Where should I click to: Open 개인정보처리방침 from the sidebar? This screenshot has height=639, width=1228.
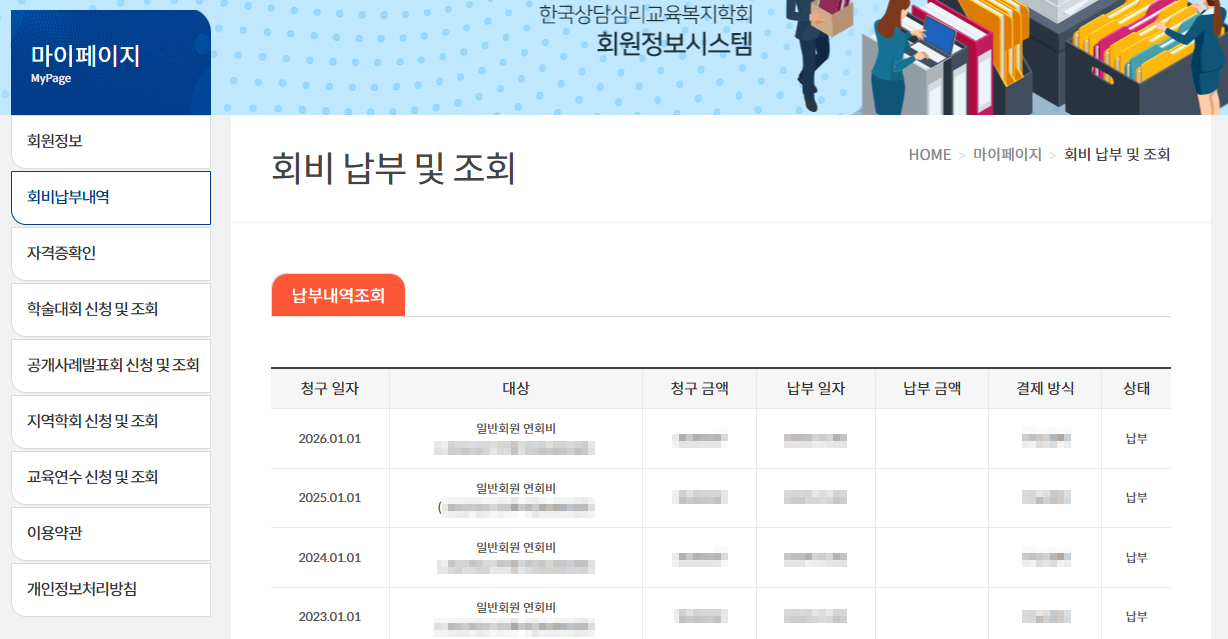(110, 589)
